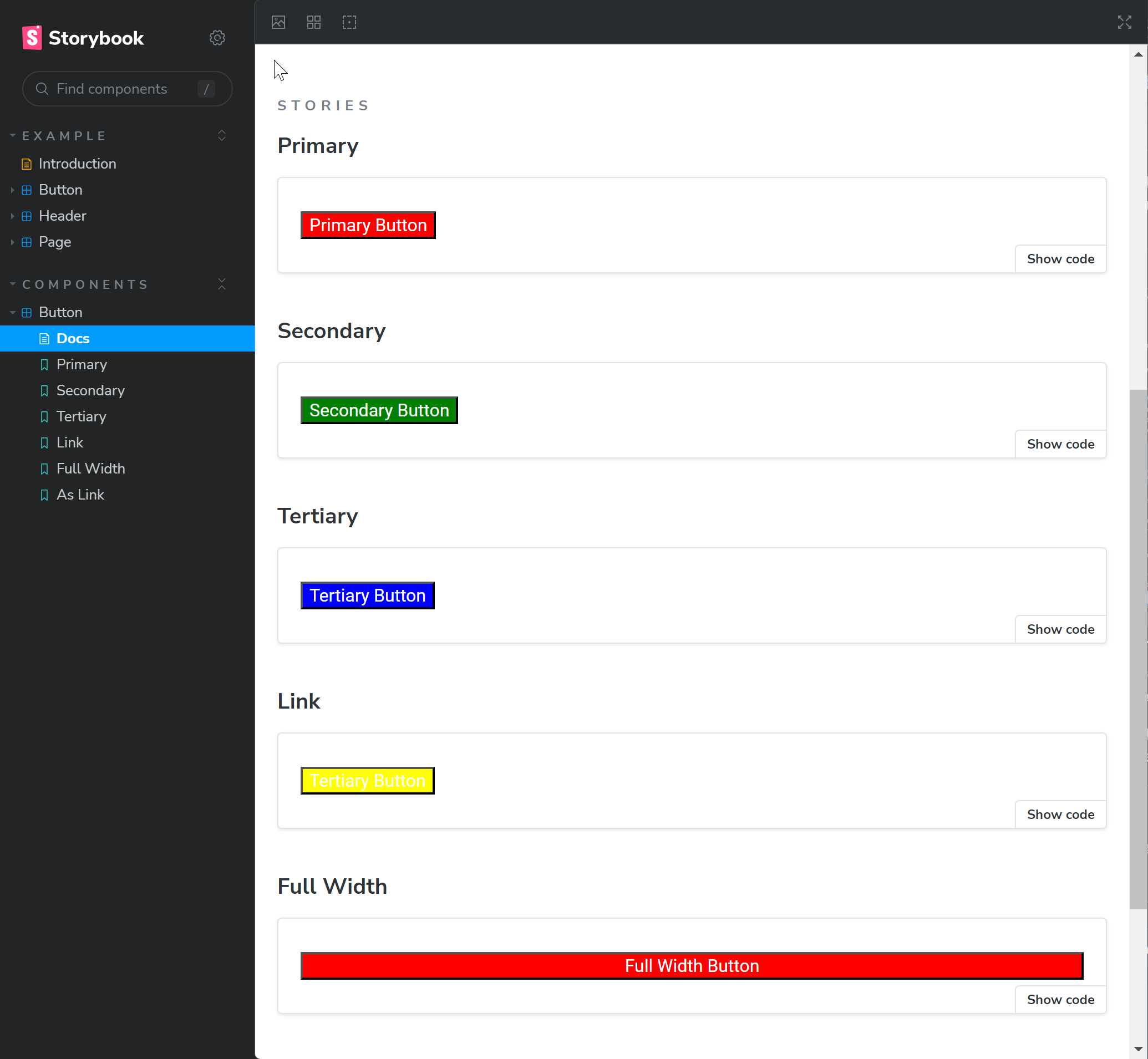Toggle the grid view toolbar icon

313,22
